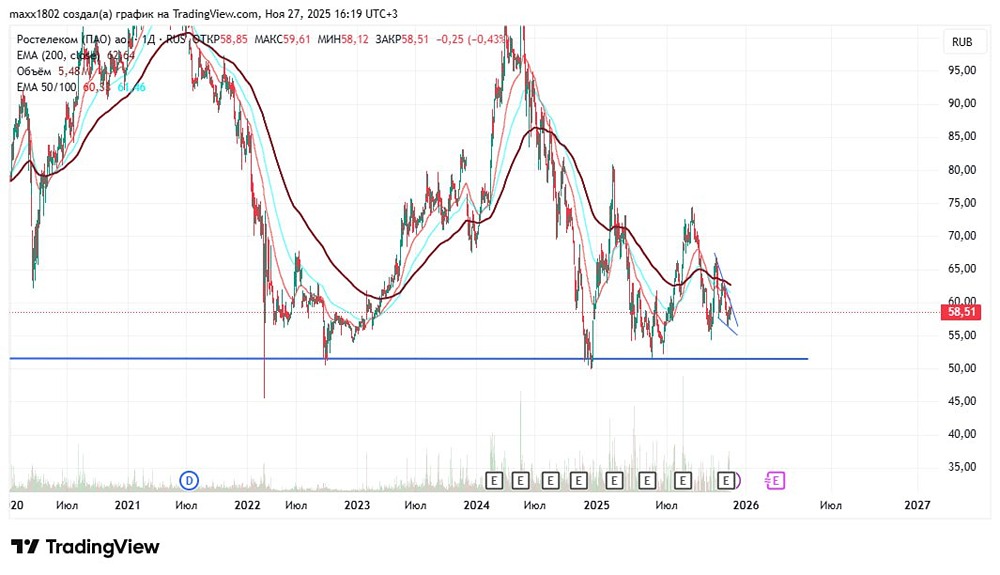
Task: Click the МИН58,12 low value
Action: [x=343, y=40]
